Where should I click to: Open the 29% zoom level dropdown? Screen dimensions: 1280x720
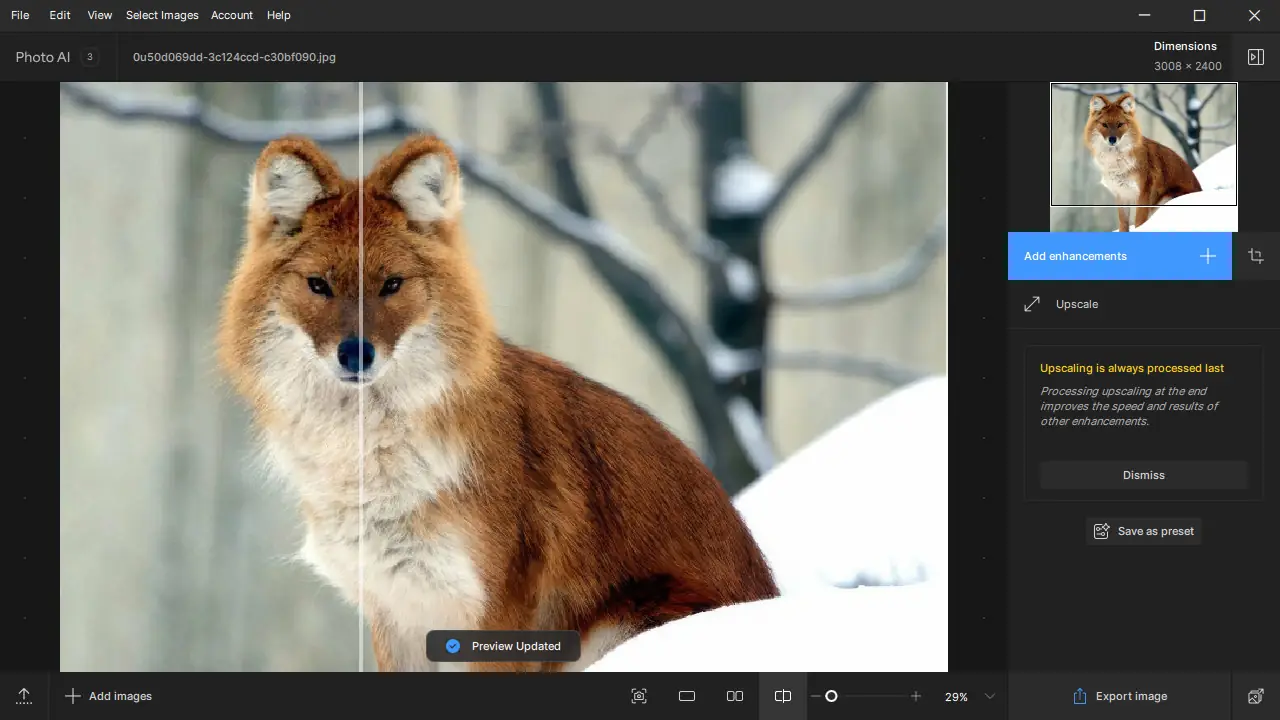[x=989, y=696]
